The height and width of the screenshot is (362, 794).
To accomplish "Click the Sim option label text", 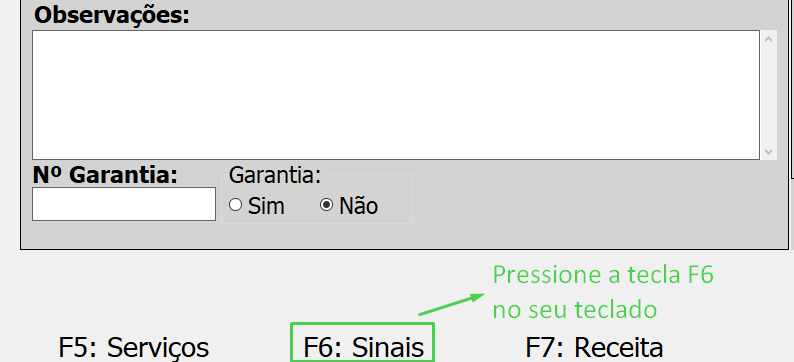I will tap(266, 206).
